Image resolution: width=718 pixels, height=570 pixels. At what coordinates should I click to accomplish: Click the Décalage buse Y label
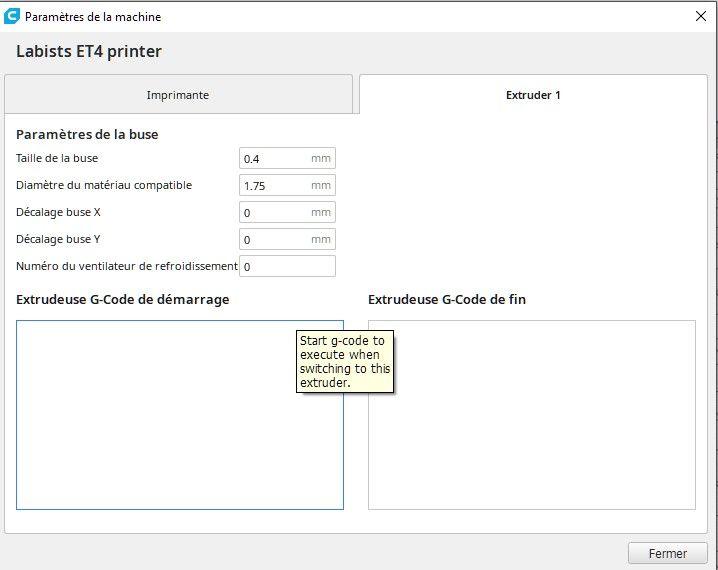(58, 239)
